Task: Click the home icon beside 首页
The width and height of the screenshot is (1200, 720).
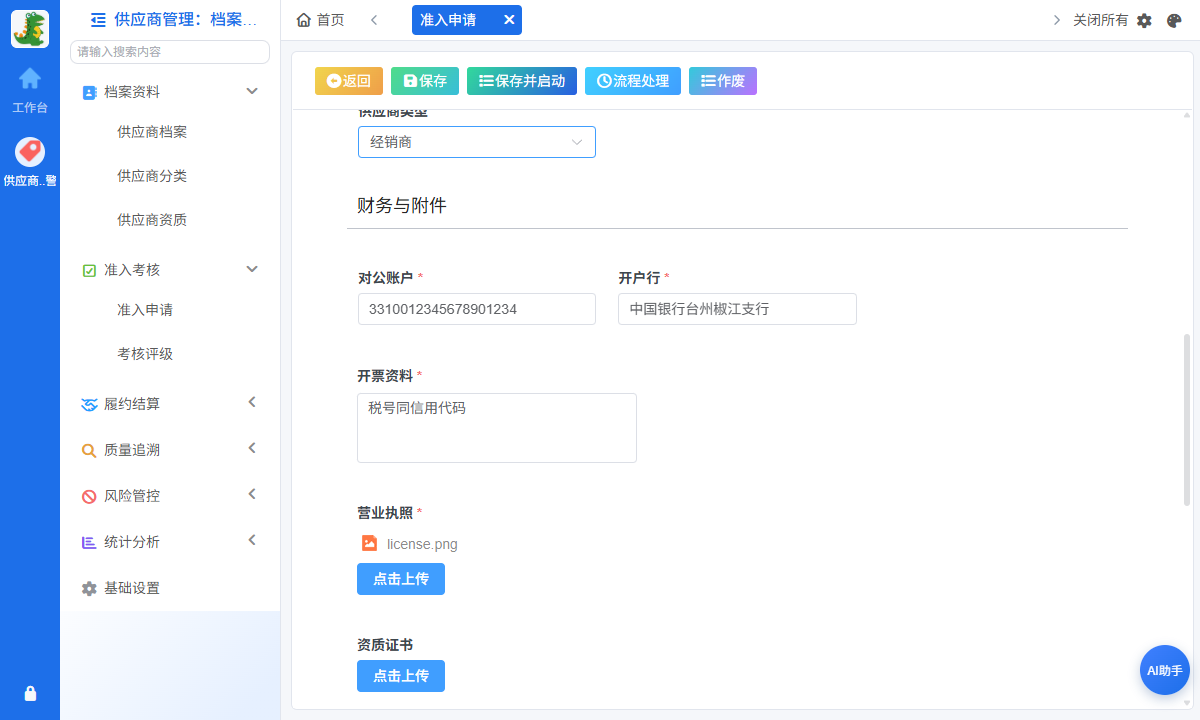Action: [304, 20]
